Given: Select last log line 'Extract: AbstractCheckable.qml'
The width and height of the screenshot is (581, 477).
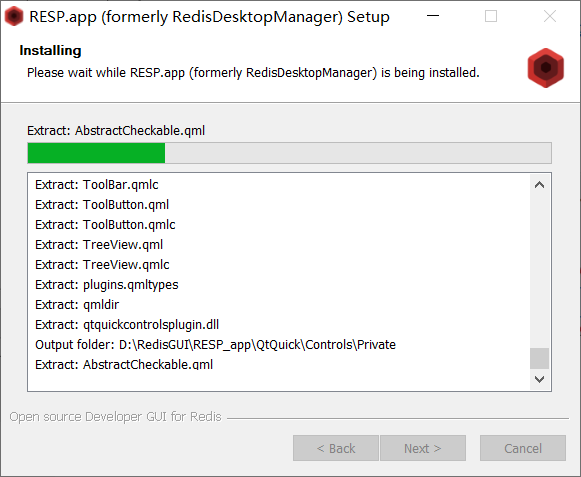Looking at the screenshot, I should click(124, 365).
